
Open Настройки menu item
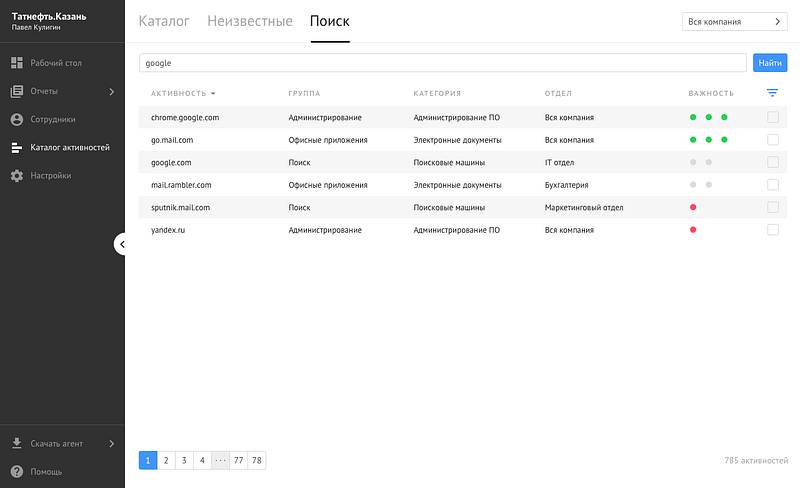pos(51,176)
